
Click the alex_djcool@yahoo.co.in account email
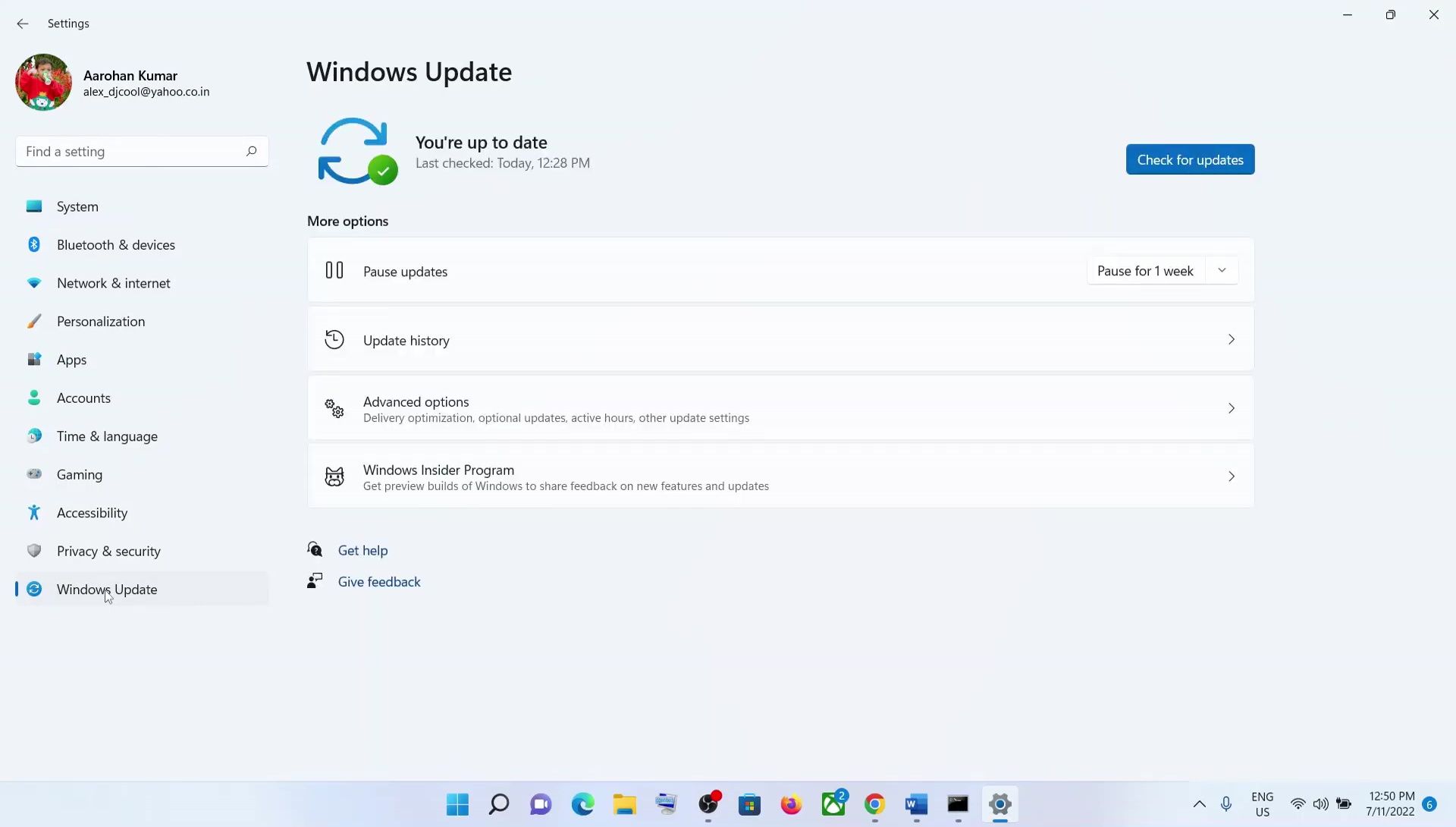coord(146,92)
